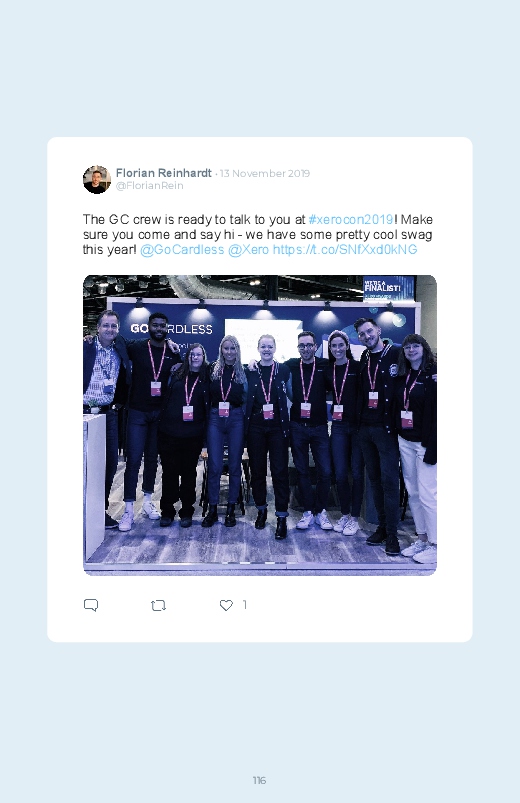Like the tweet with the heart icon
The width and height of the screenshot is (520, 803).
(226, 605)
